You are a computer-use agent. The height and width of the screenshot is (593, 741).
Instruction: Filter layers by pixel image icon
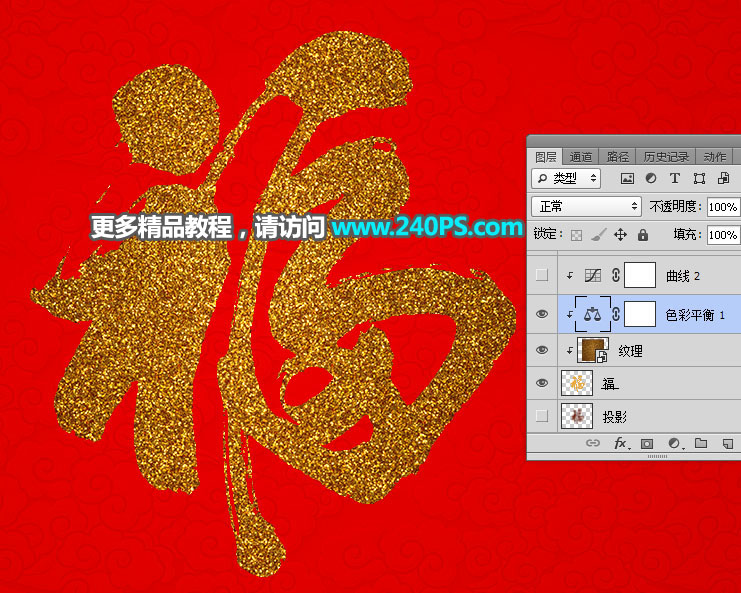[627, 179]
